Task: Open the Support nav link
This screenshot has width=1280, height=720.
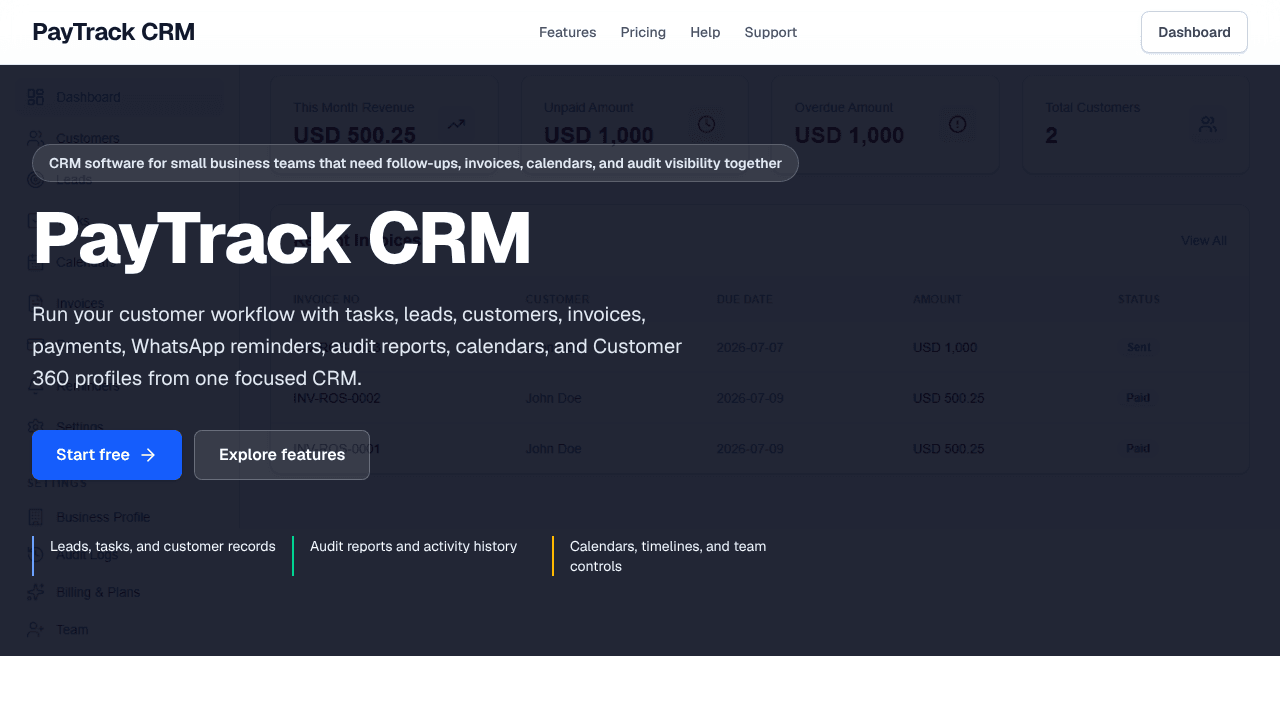Action: pos(771,32)
